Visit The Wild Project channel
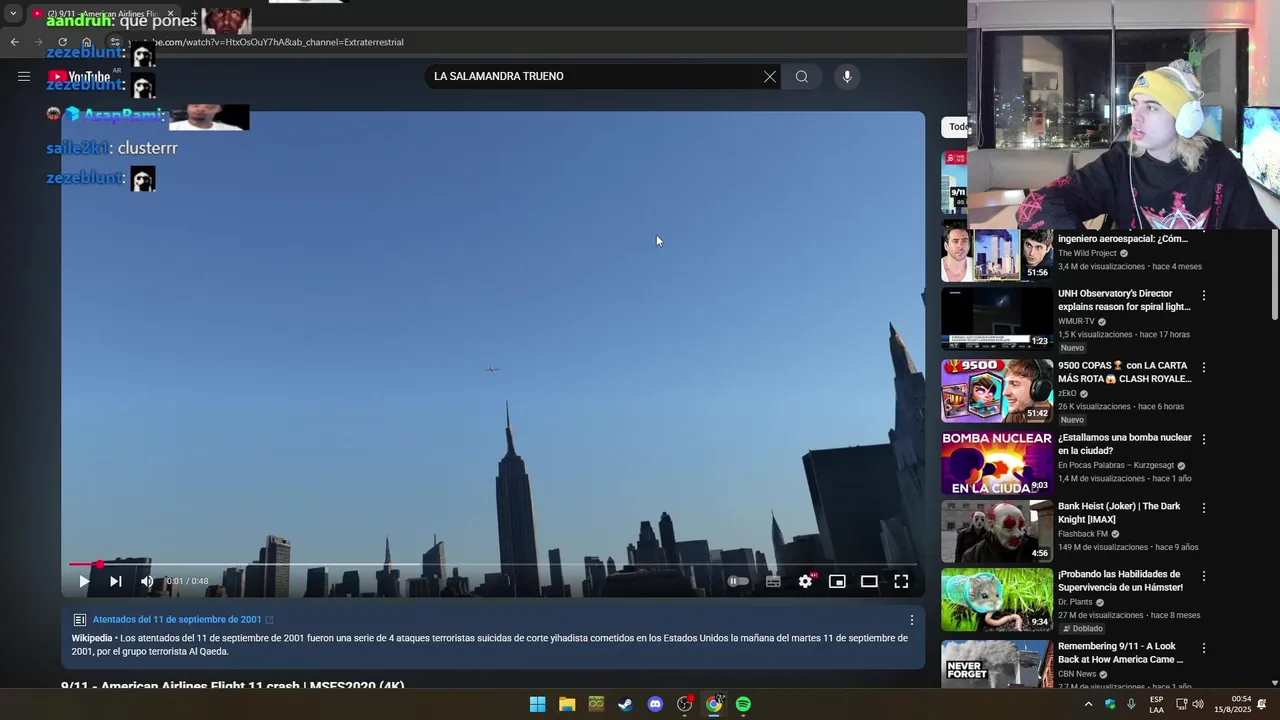 tap(1087, 253)
